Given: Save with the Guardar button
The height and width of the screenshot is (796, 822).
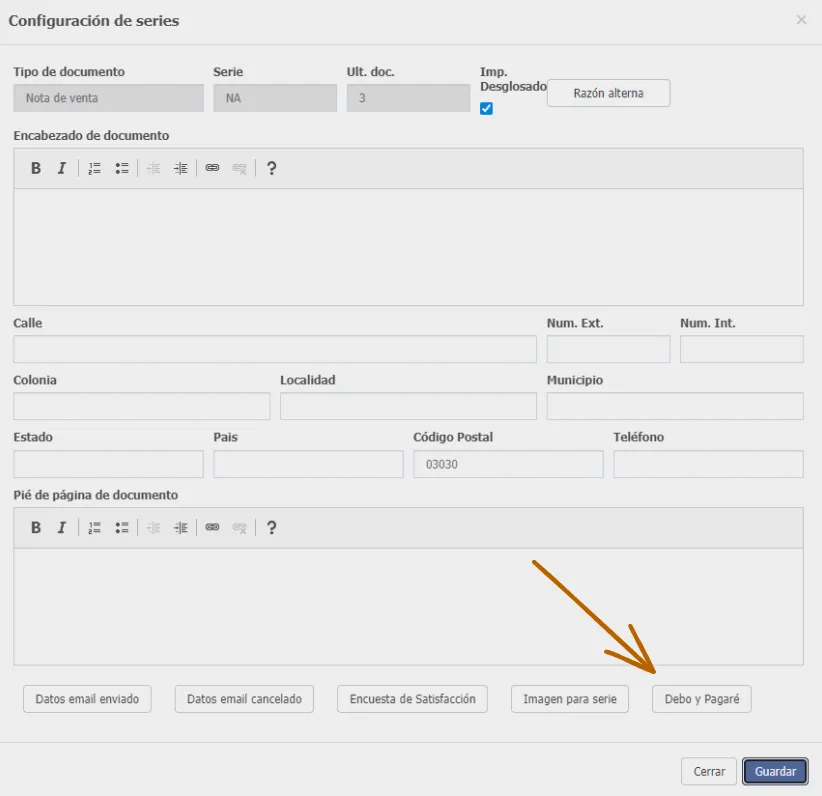Looking at the screenshot, I should coord(775,771).
